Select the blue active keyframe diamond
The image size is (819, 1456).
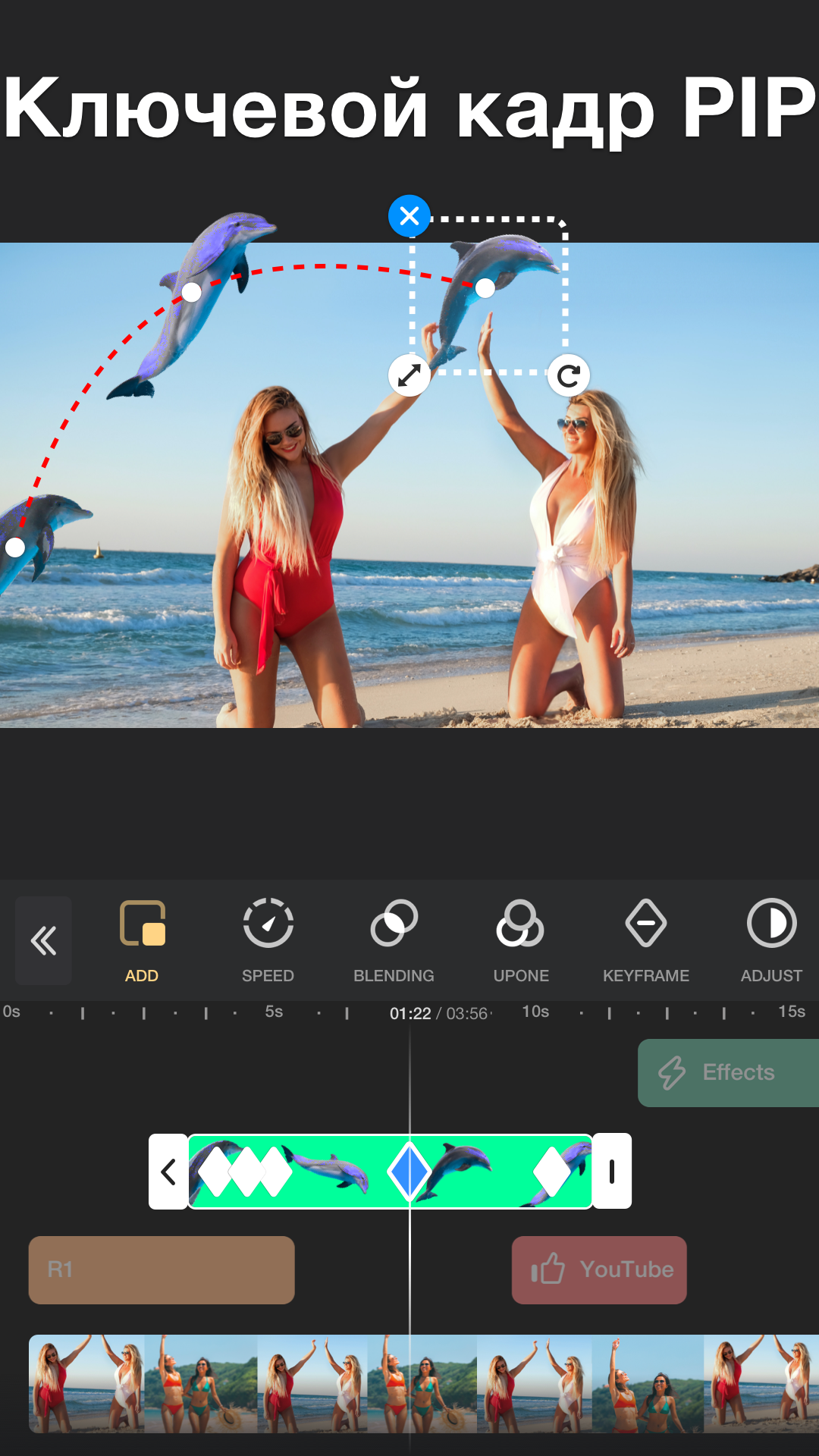[x=409, y=1172]
